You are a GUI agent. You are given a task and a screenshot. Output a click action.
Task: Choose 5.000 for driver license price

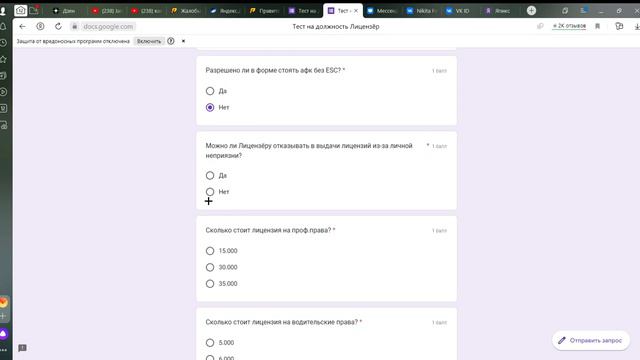pos(210,343)
